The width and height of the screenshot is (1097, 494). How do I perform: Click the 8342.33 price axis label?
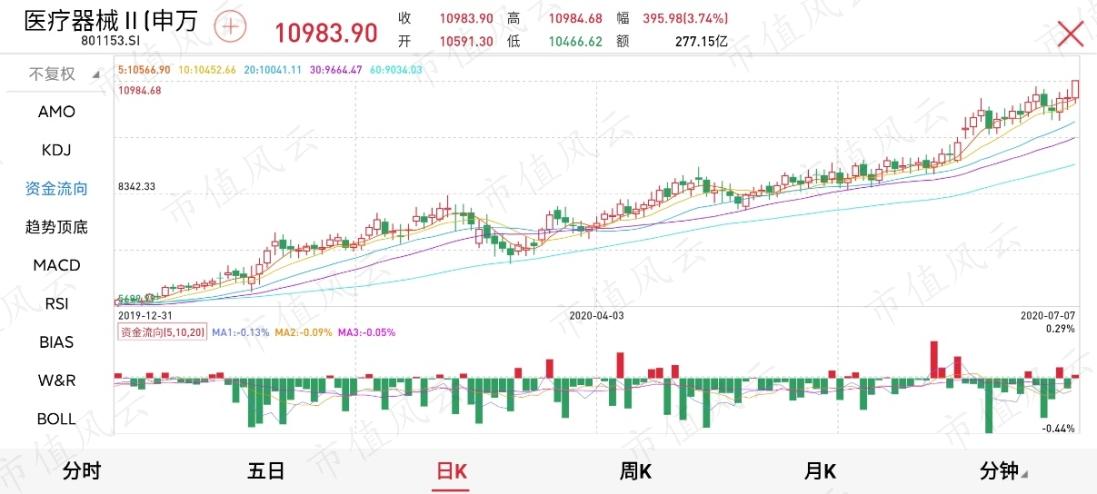136,187
